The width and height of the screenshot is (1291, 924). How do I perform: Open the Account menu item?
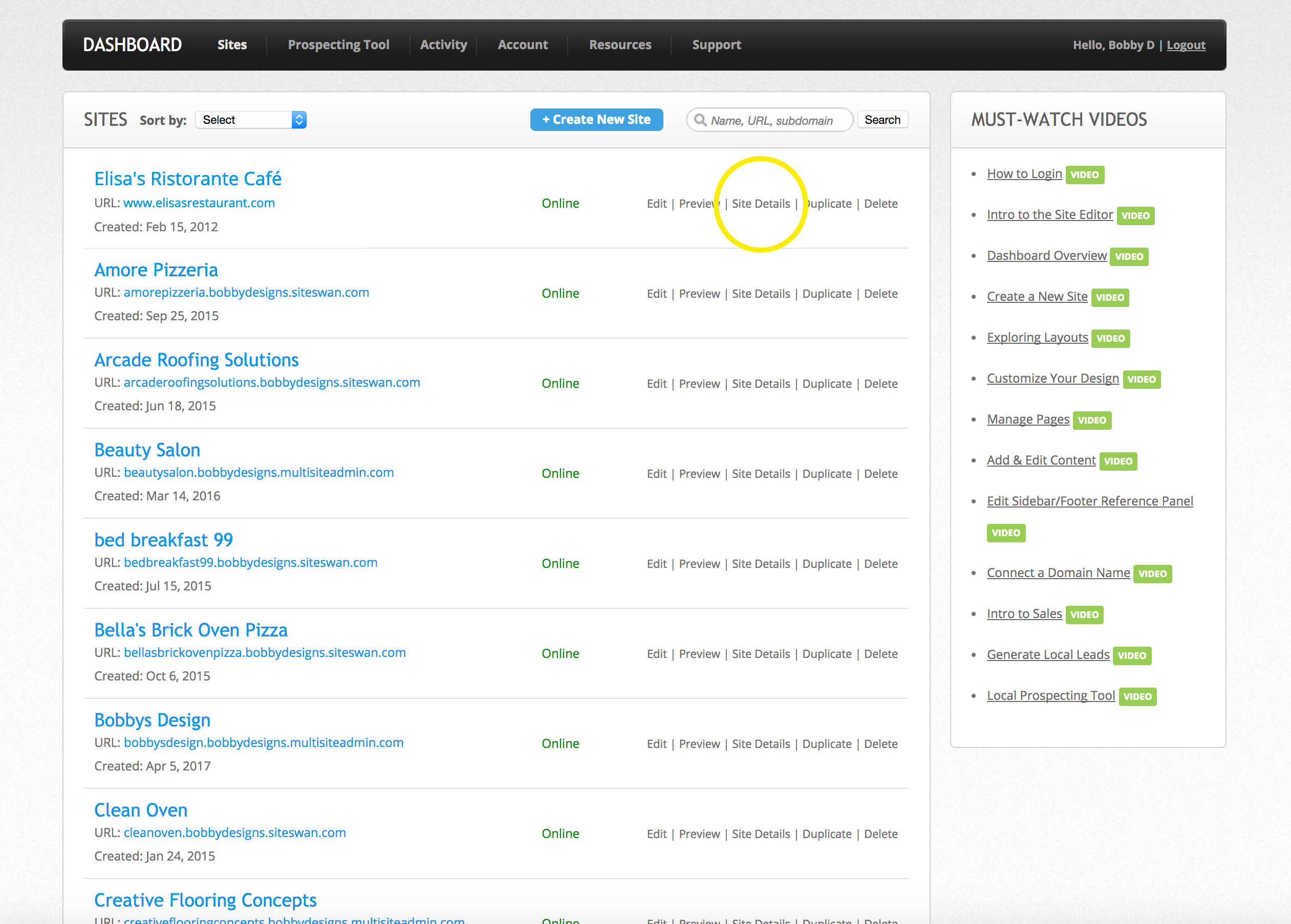tap(523, 45)
